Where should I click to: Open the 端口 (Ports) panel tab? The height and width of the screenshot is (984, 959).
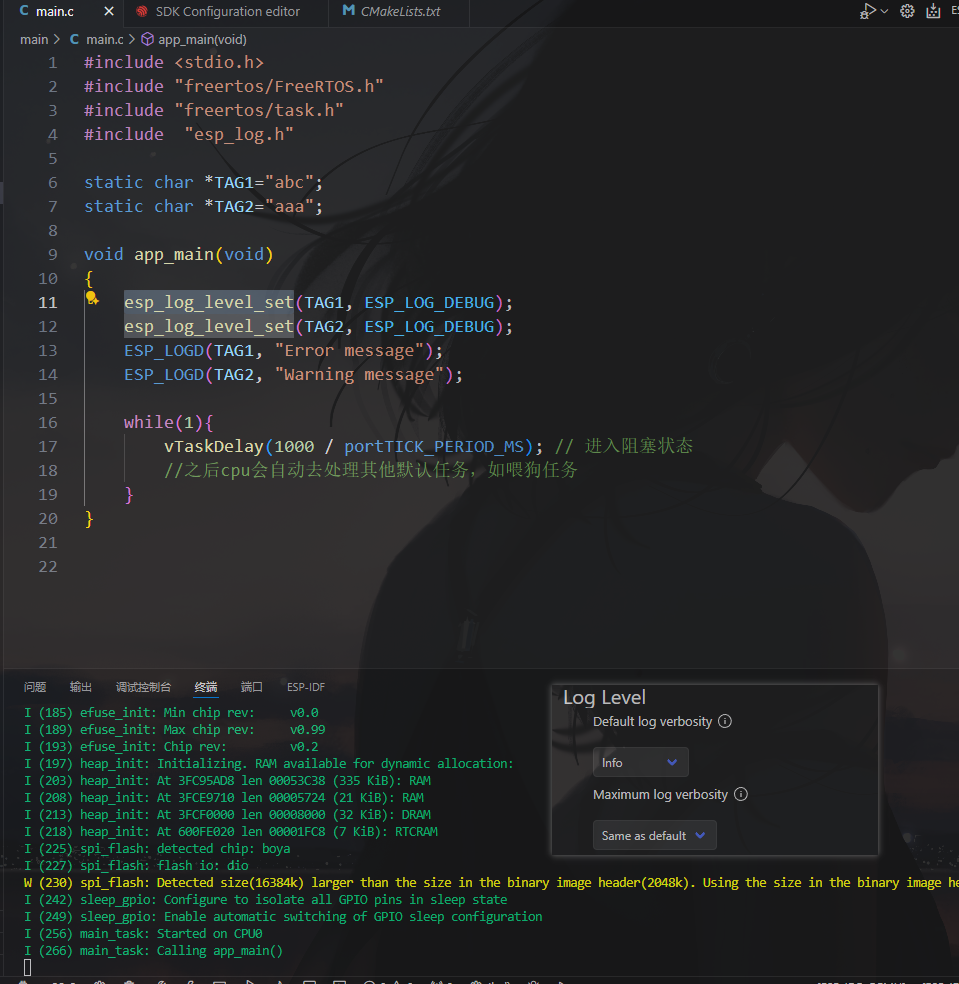pyautogui.click(x=252, y=687)
